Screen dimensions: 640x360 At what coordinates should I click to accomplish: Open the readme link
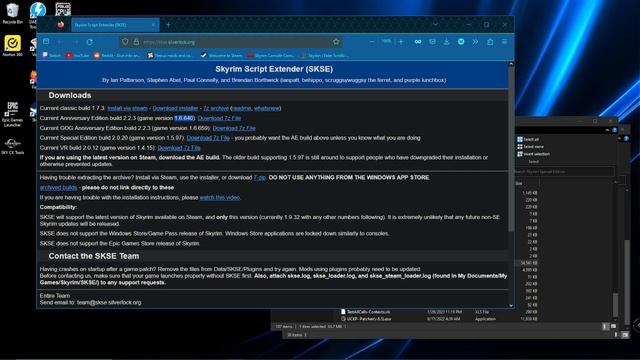[242, 108]
